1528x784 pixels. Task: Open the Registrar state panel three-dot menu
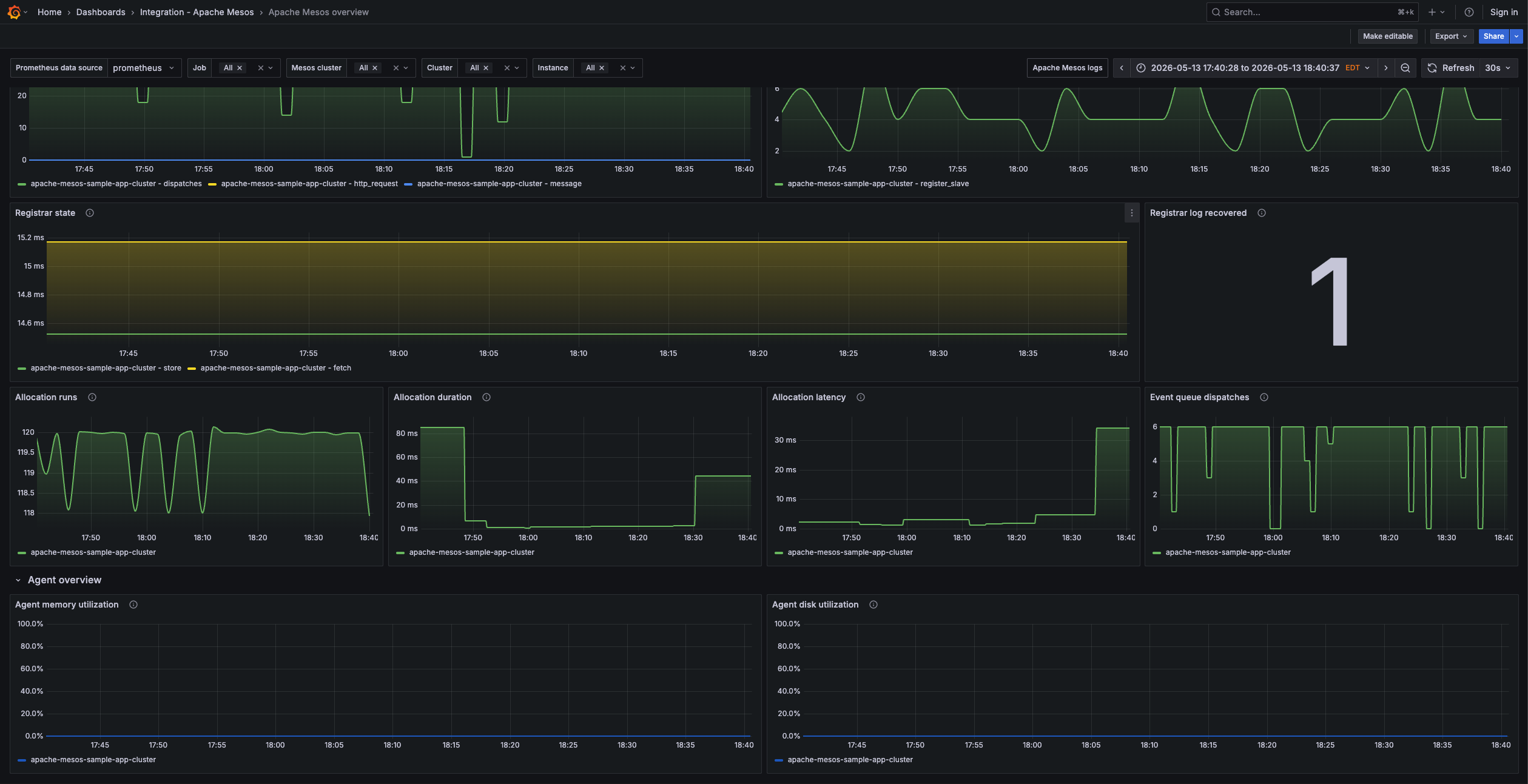point(1131,213)
